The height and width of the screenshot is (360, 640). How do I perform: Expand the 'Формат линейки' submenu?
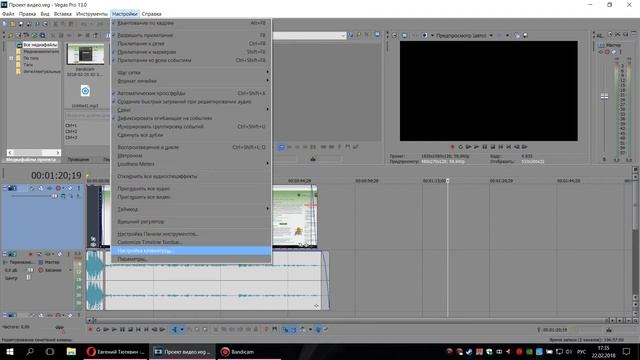pyautogui.click(x=191, y=81)
